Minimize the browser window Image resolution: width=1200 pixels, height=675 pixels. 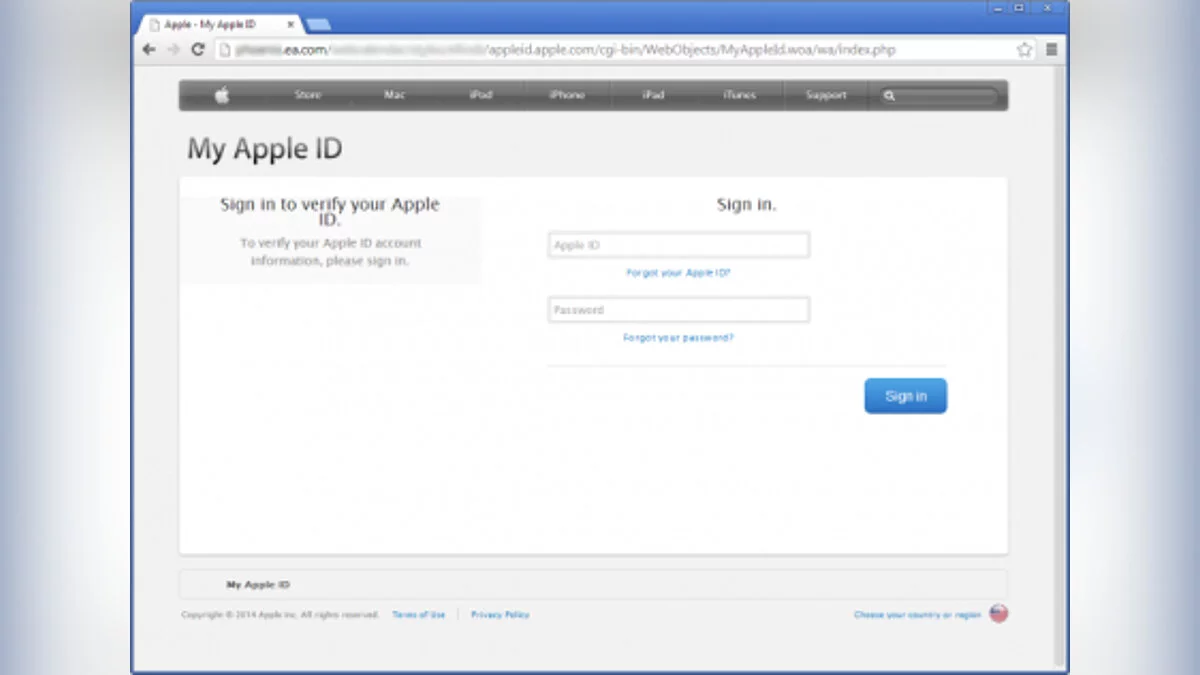996,8
